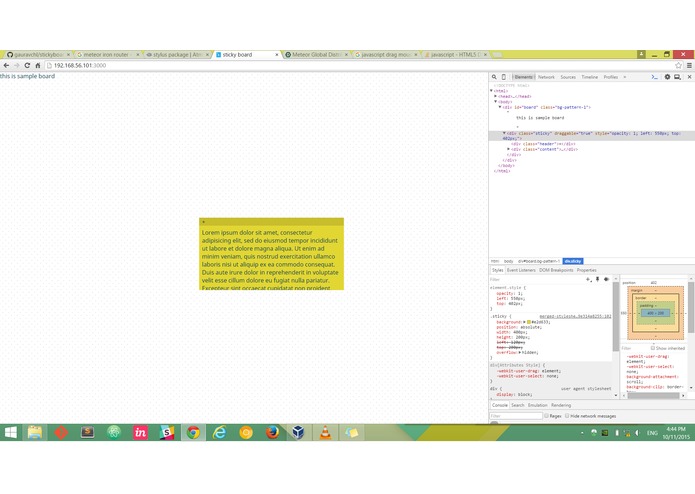Select html in breadcrumb bar
The height and width of the screenshot is (494, 695).
(x=495, y=261)
